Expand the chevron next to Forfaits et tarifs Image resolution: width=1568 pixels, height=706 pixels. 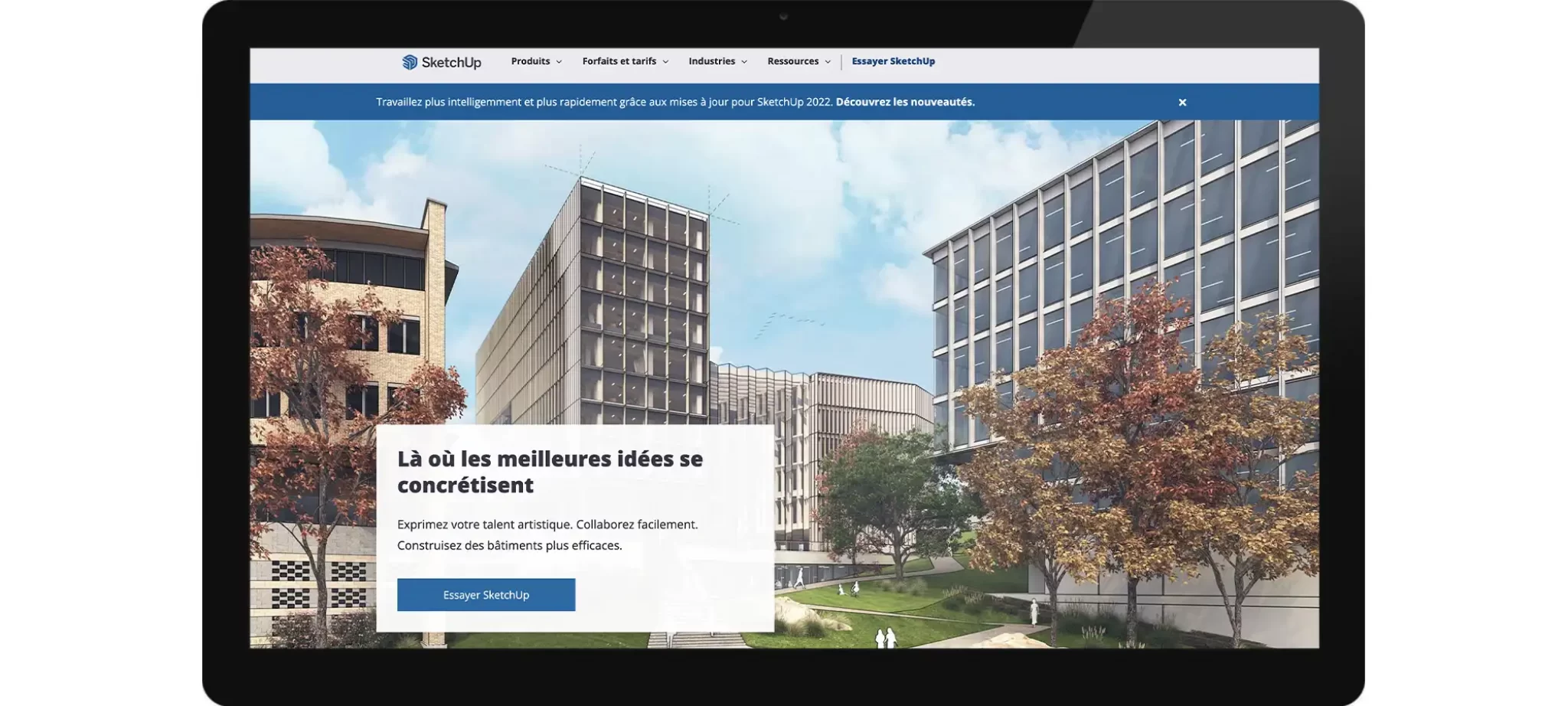(665, 62)
